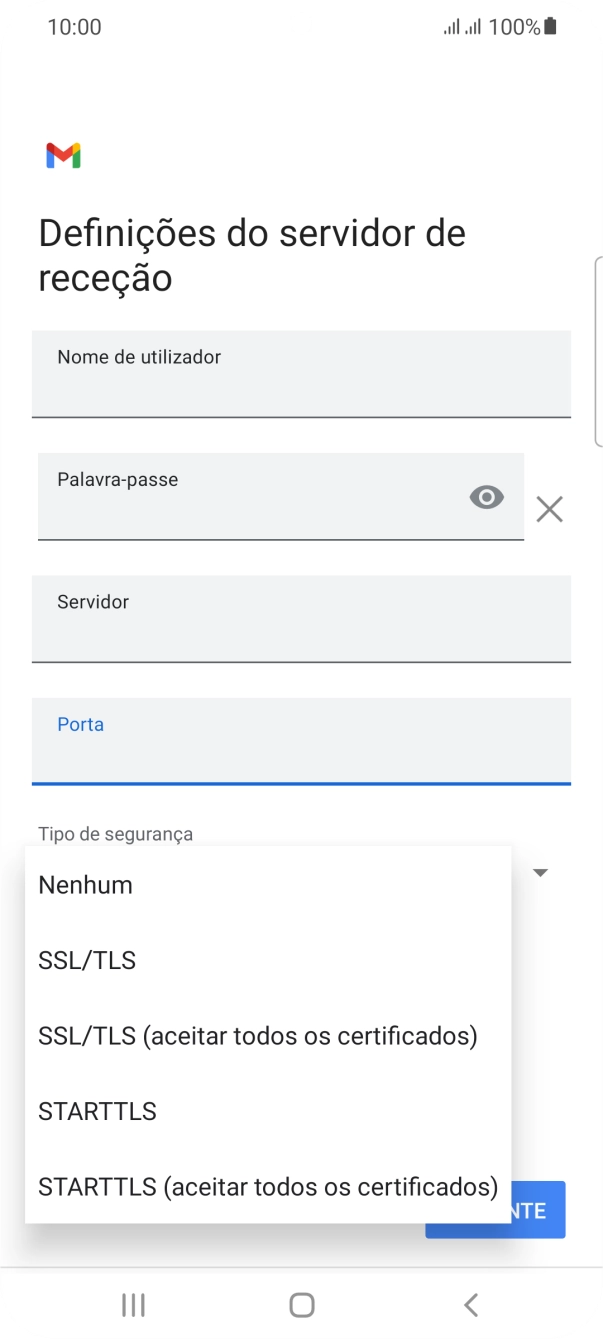Choose STARTTLS as the security type
The image size is (603, 1342).
(x=96, y=1111)
